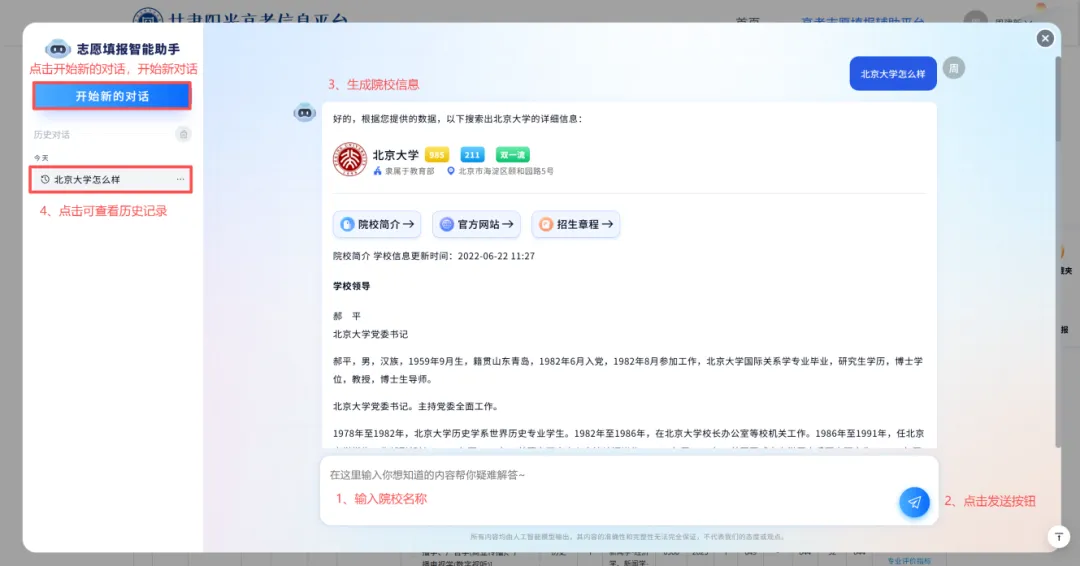This screenshot has height=566, width=1080.
Task: Click the 双一流 tag badge
Action: 512,155
